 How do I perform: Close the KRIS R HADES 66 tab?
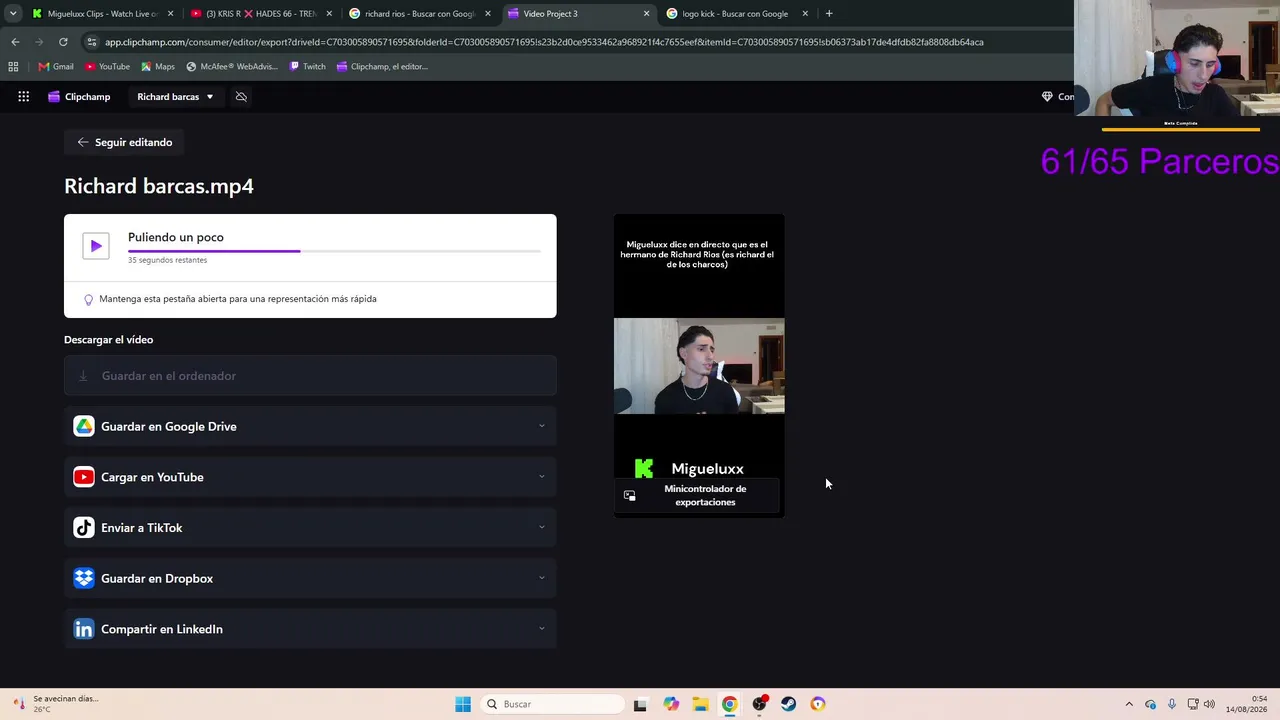pos(329,14)
